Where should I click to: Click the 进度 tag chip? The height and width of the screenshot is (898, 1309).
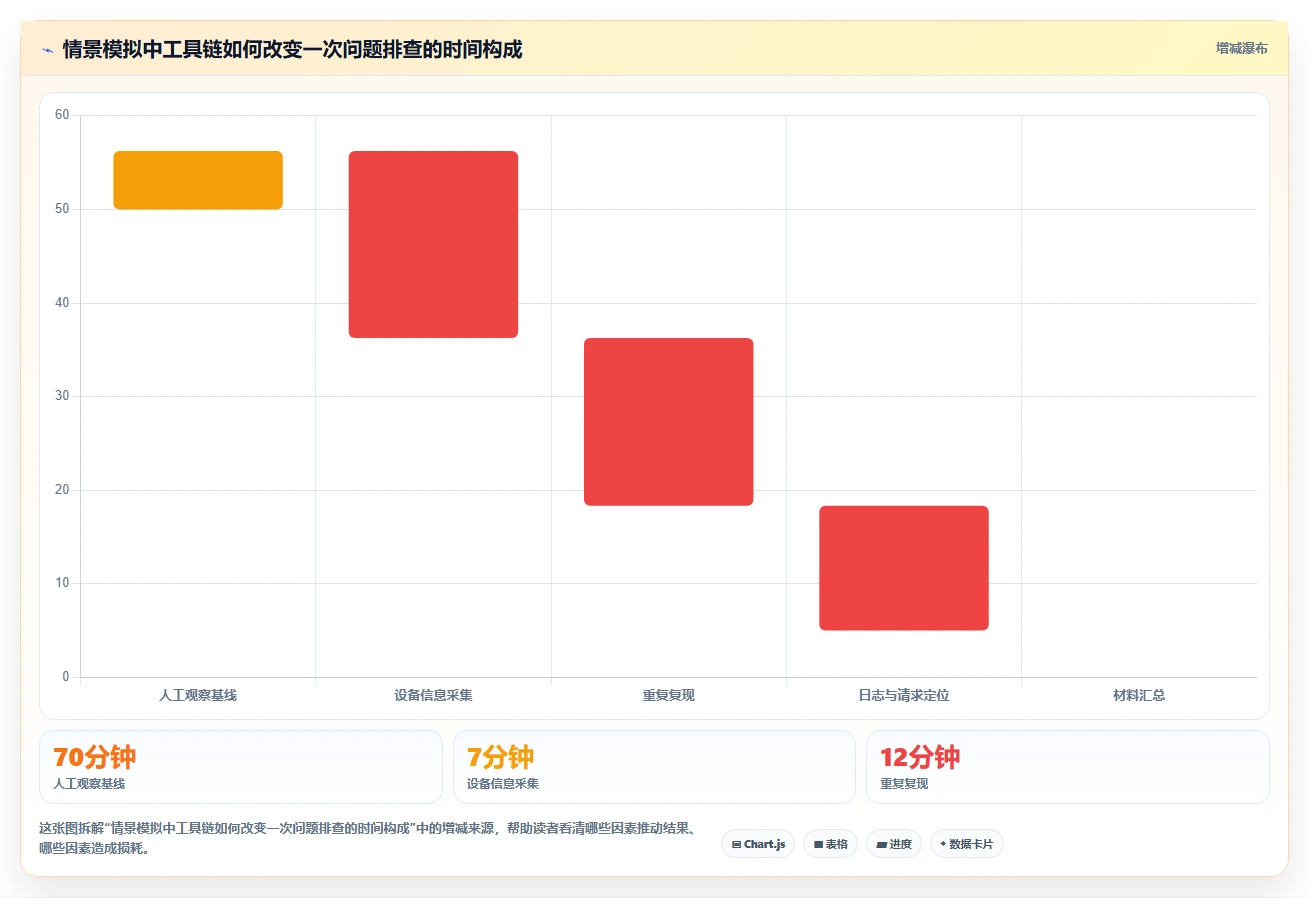pyautogui.click(x=894, y=844)
